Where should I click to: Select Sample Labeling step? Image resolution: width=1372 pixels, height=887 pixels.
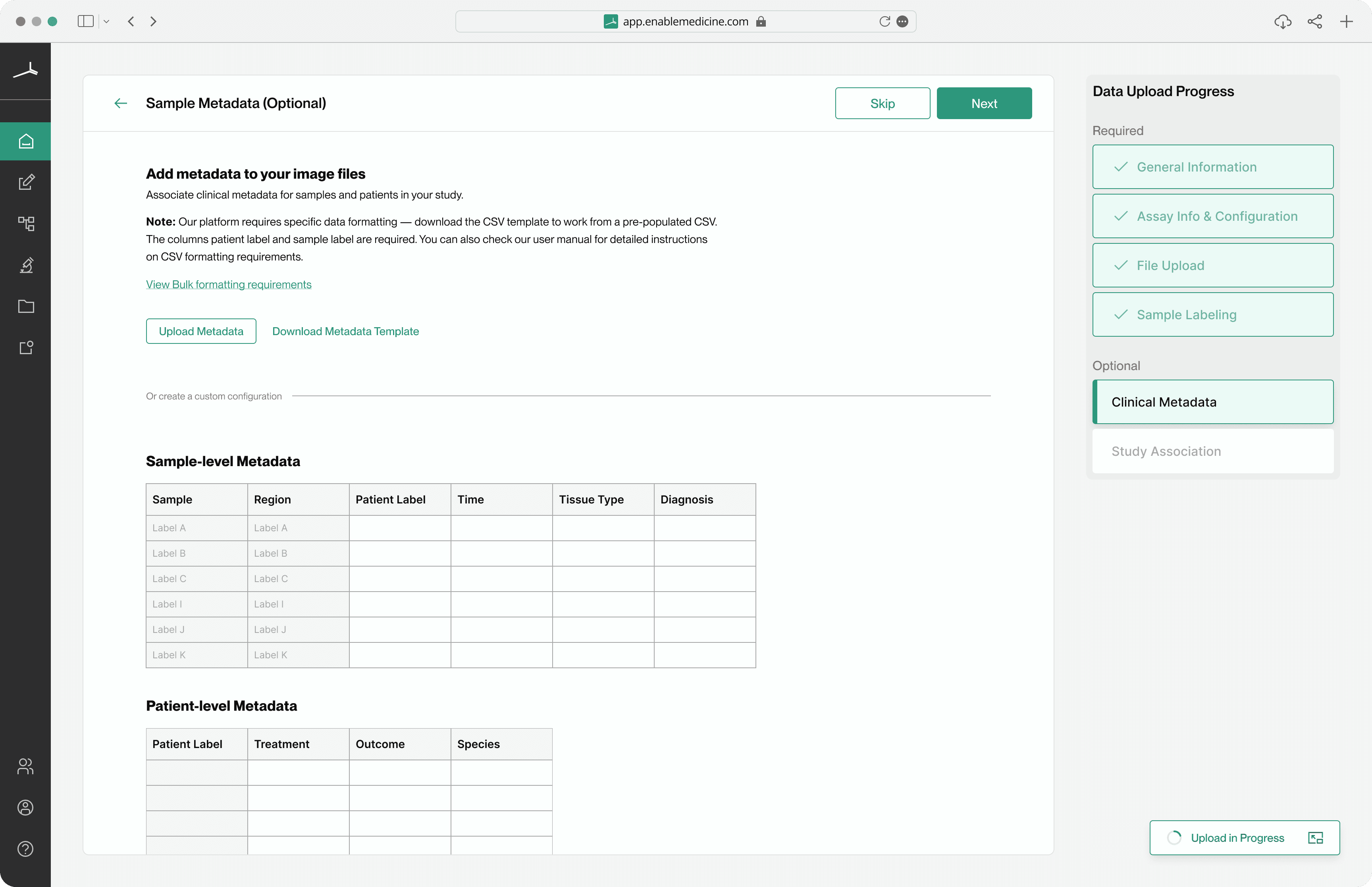[x=1212, y=314]
